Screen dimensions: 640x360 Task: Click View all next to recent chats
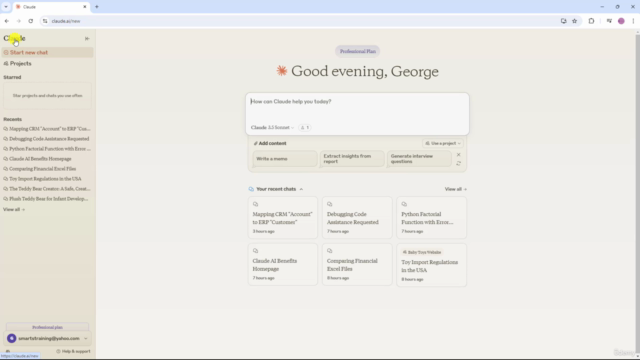pos(456,189)
